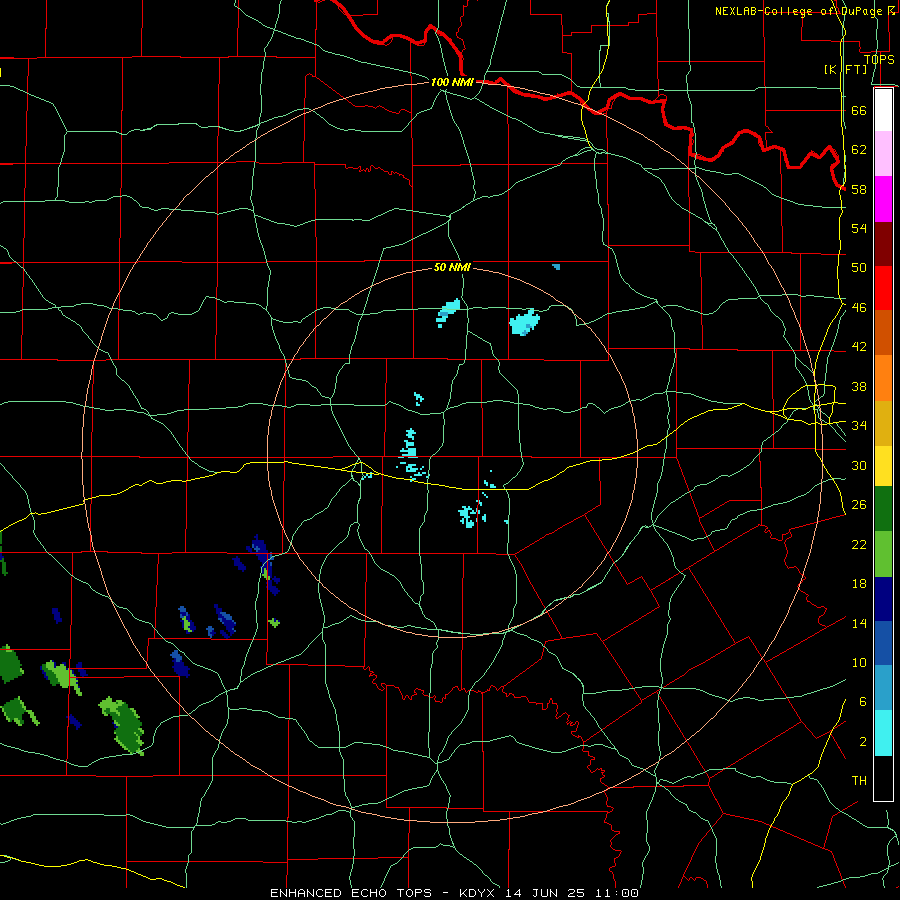Click the legend value '14'
The height and width of the screenshot is (900, 900).
pos(859,623)
